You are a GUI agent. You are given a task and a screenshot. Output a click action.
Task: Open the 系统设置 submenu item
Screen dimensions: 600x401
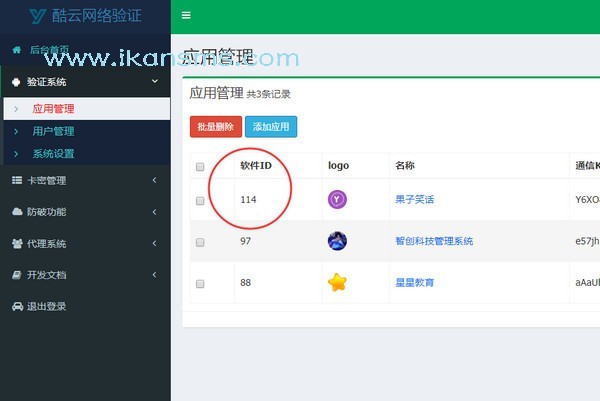pyautogui.click(x=87, y=154)
